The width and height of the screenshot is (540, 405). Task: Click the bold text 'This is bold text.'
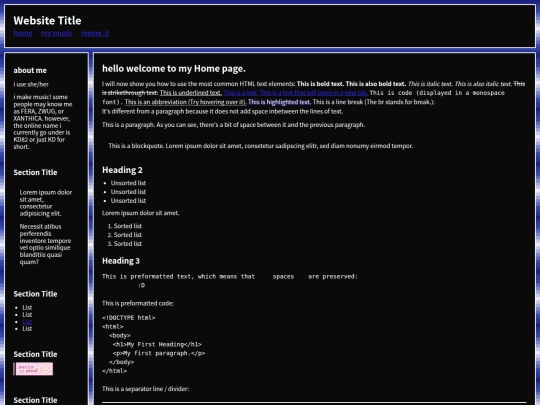[x=320, y=84]
